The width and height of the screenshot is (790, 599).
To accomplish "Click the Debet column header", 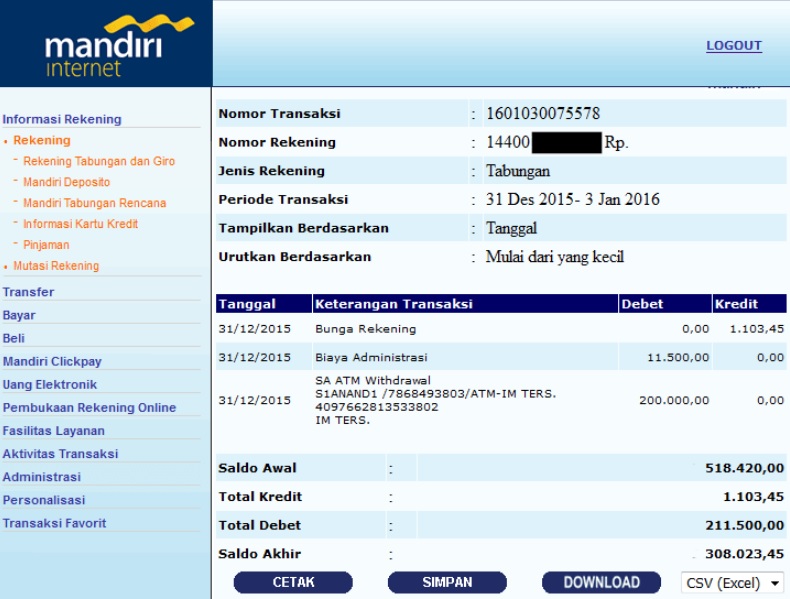I will click(x=665, y=304).
